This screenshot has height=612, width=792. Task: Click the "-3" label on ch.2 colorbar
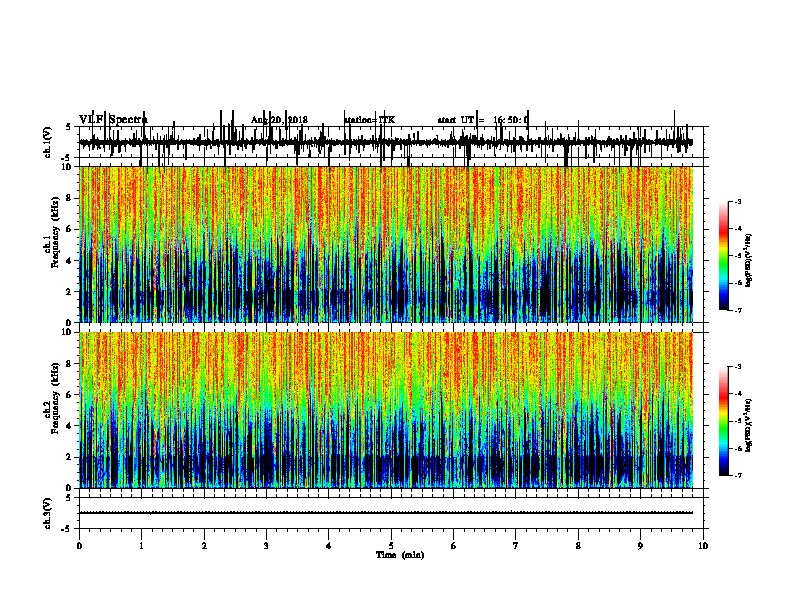pos(738,367)
